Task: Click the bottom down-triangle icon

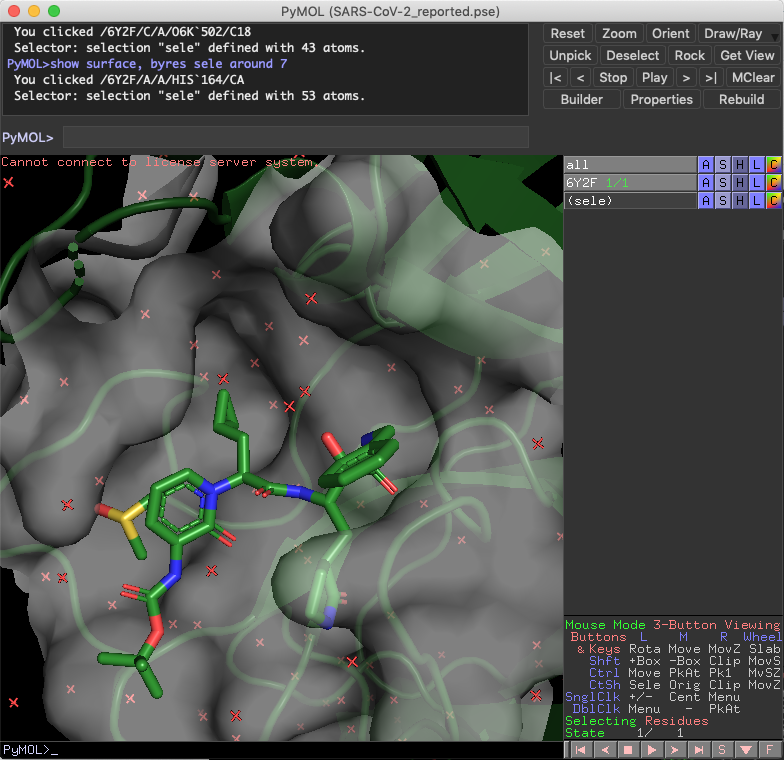Action: point(746,750)
